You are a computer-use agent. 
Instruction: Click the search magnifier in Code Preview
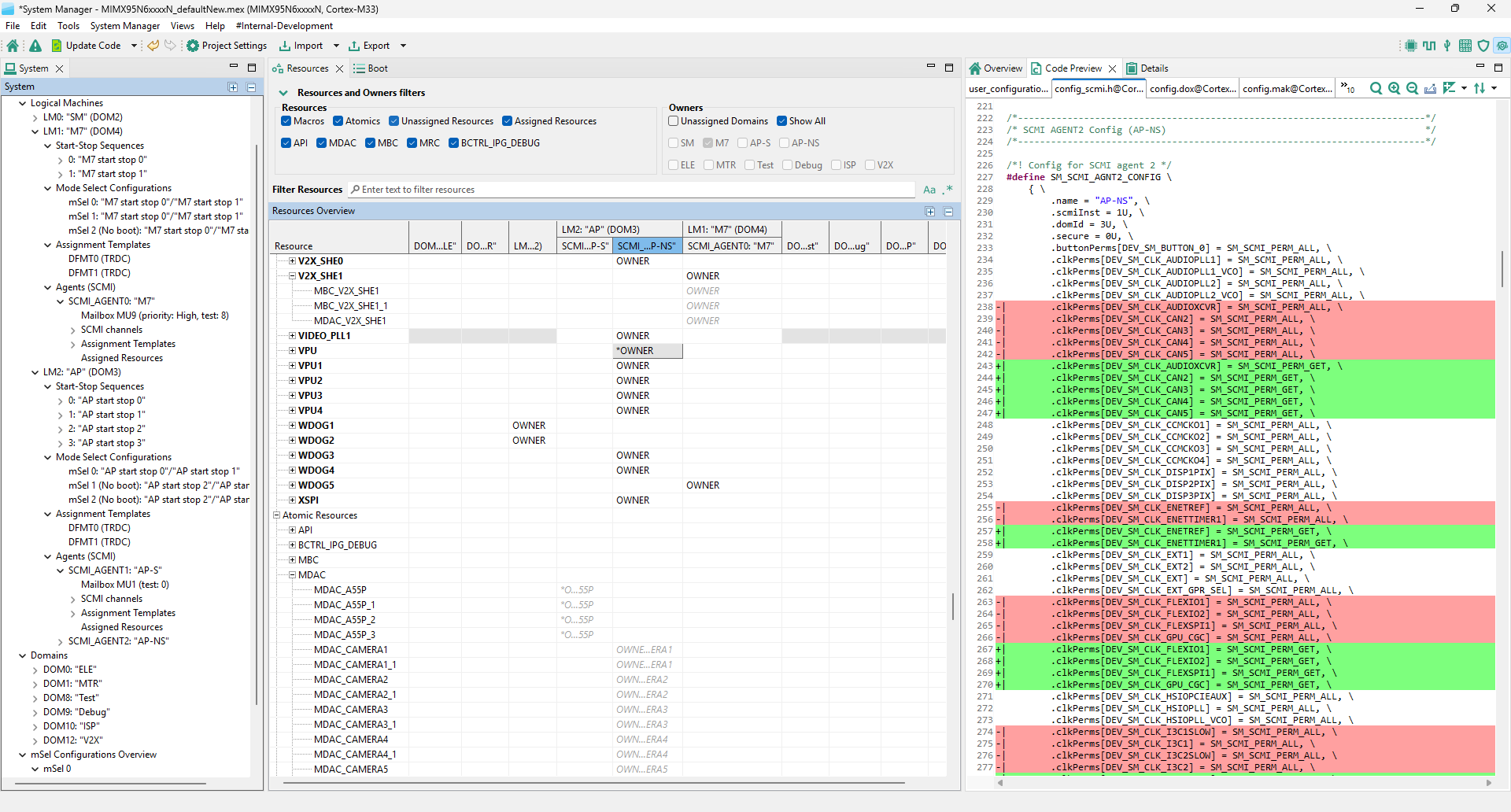click(x=1376, y=88)
